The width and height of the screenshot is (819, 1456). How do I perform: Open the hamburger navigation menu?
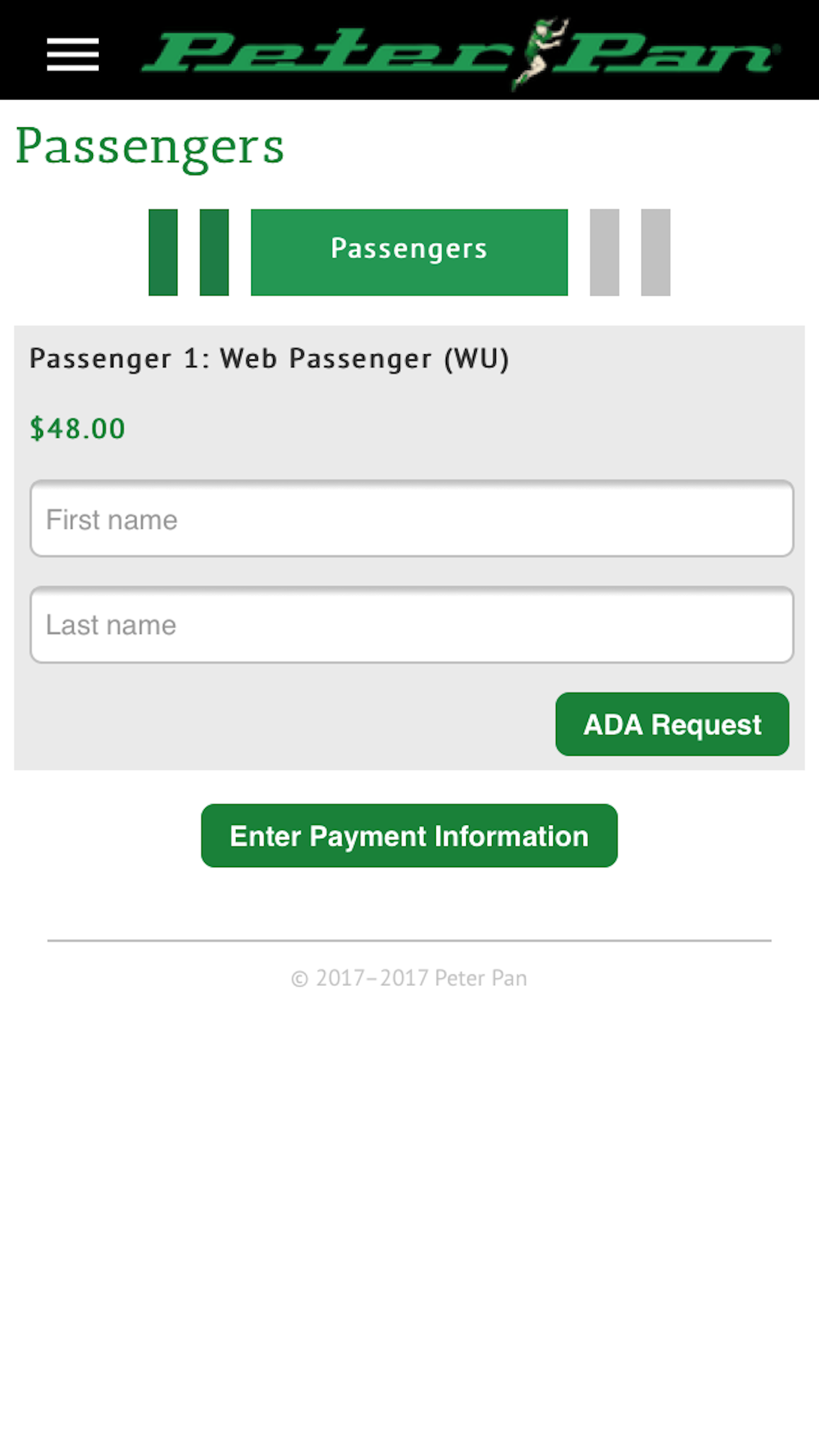click(x=73, y=53)
